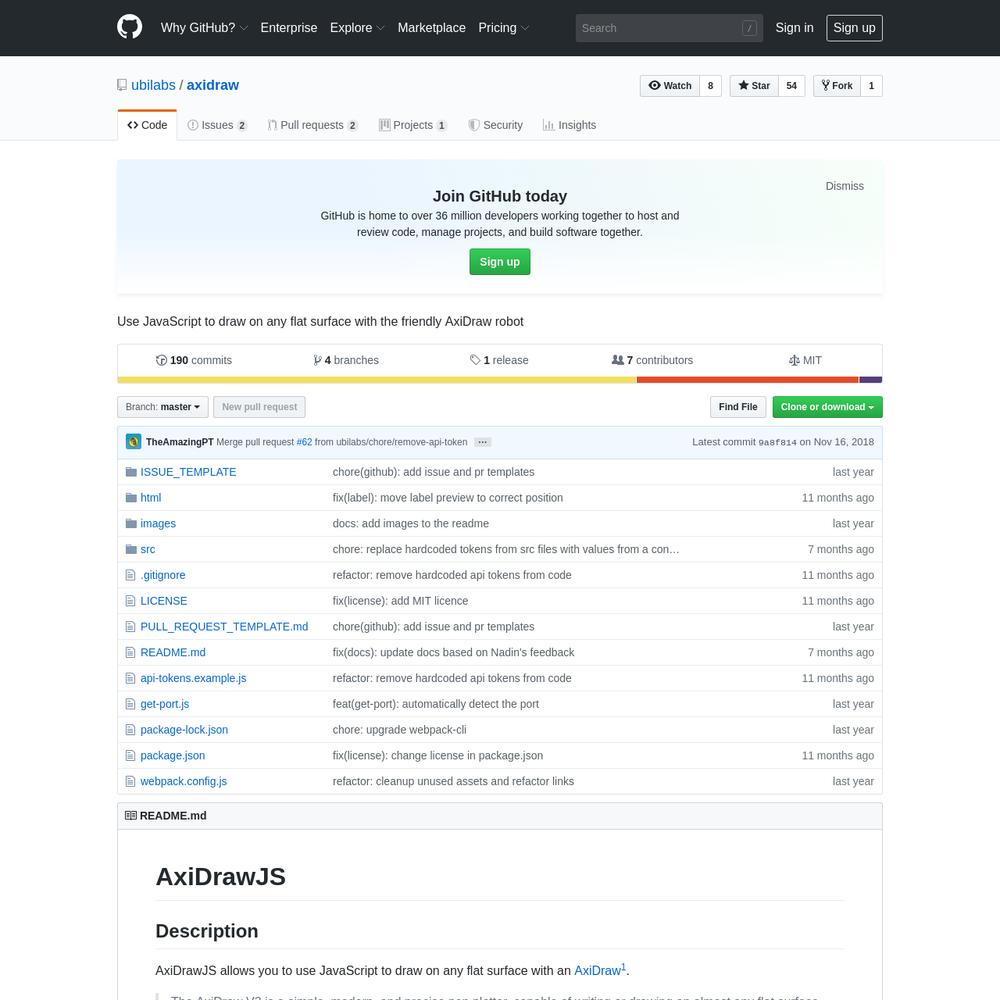Open the ubilabs owner link
1000x1000 pixels.
pos(153,85)
